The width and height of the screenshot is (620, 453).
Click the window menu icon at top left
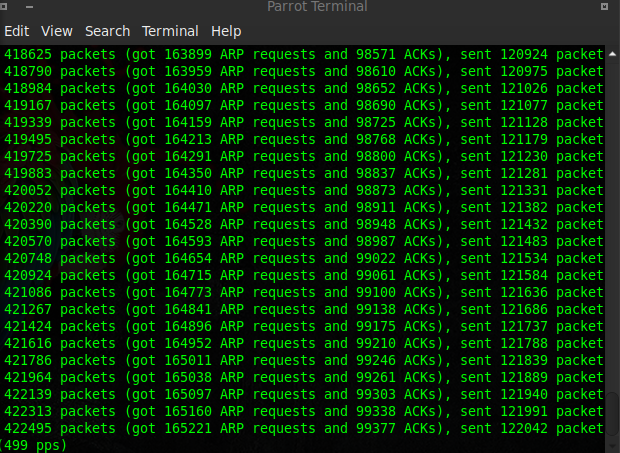coord(4,6)
